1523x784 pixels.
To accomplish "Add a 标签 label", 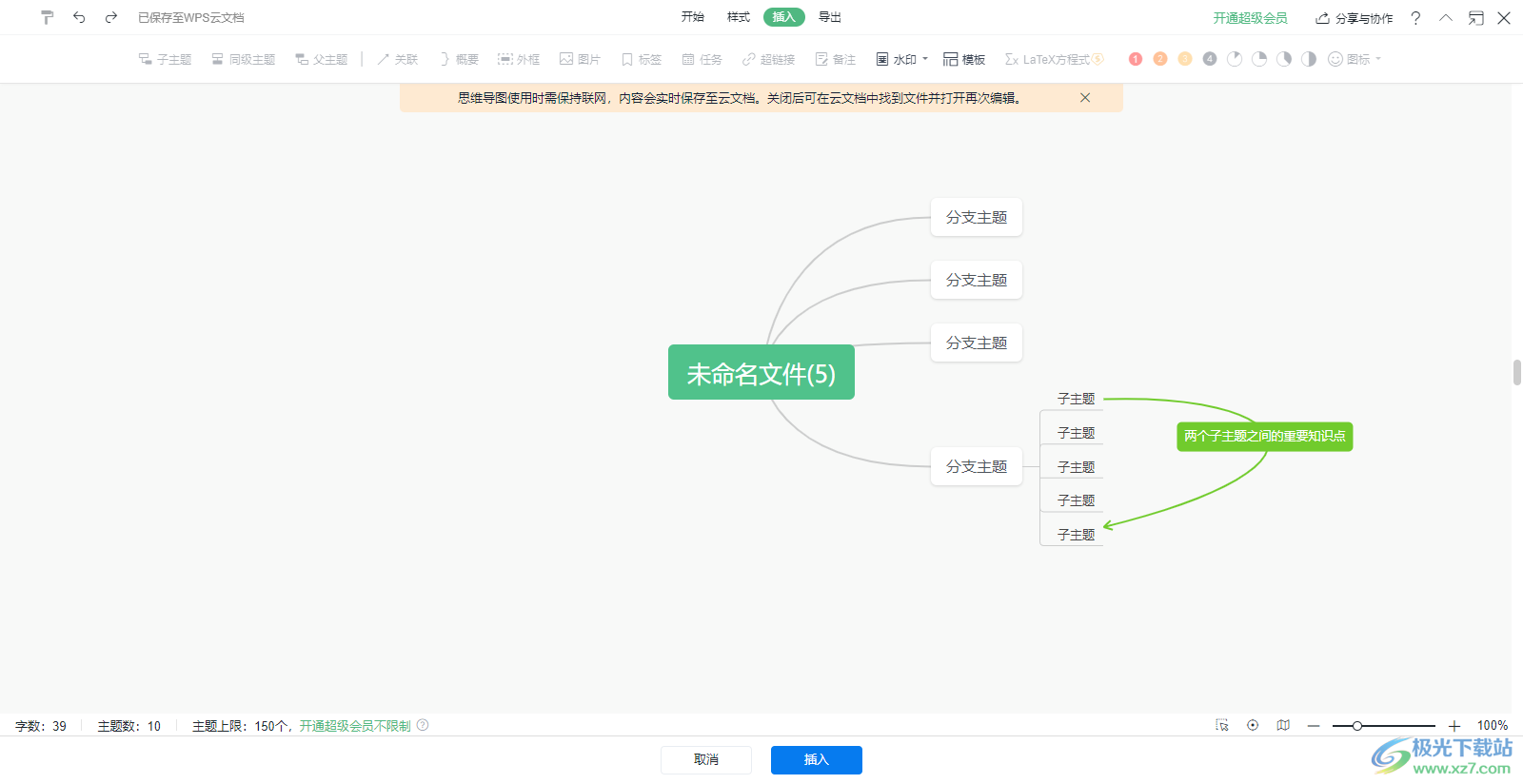I will [x=641, y=59].
